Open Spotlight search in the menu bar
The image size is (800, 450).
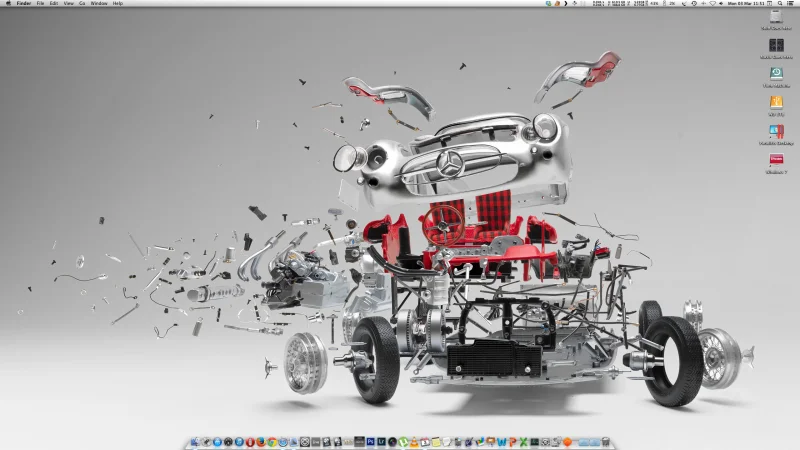[x=780, y=3]
